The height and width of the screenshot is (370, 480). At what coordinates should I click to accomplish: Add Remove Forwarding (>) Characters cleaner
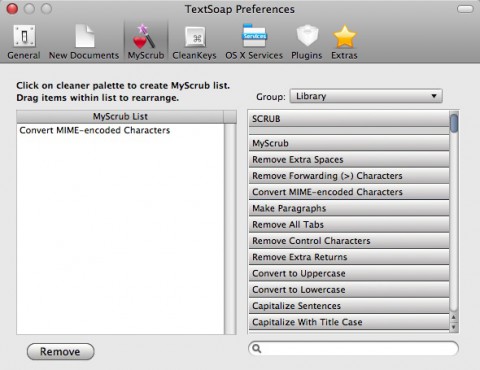349,176
